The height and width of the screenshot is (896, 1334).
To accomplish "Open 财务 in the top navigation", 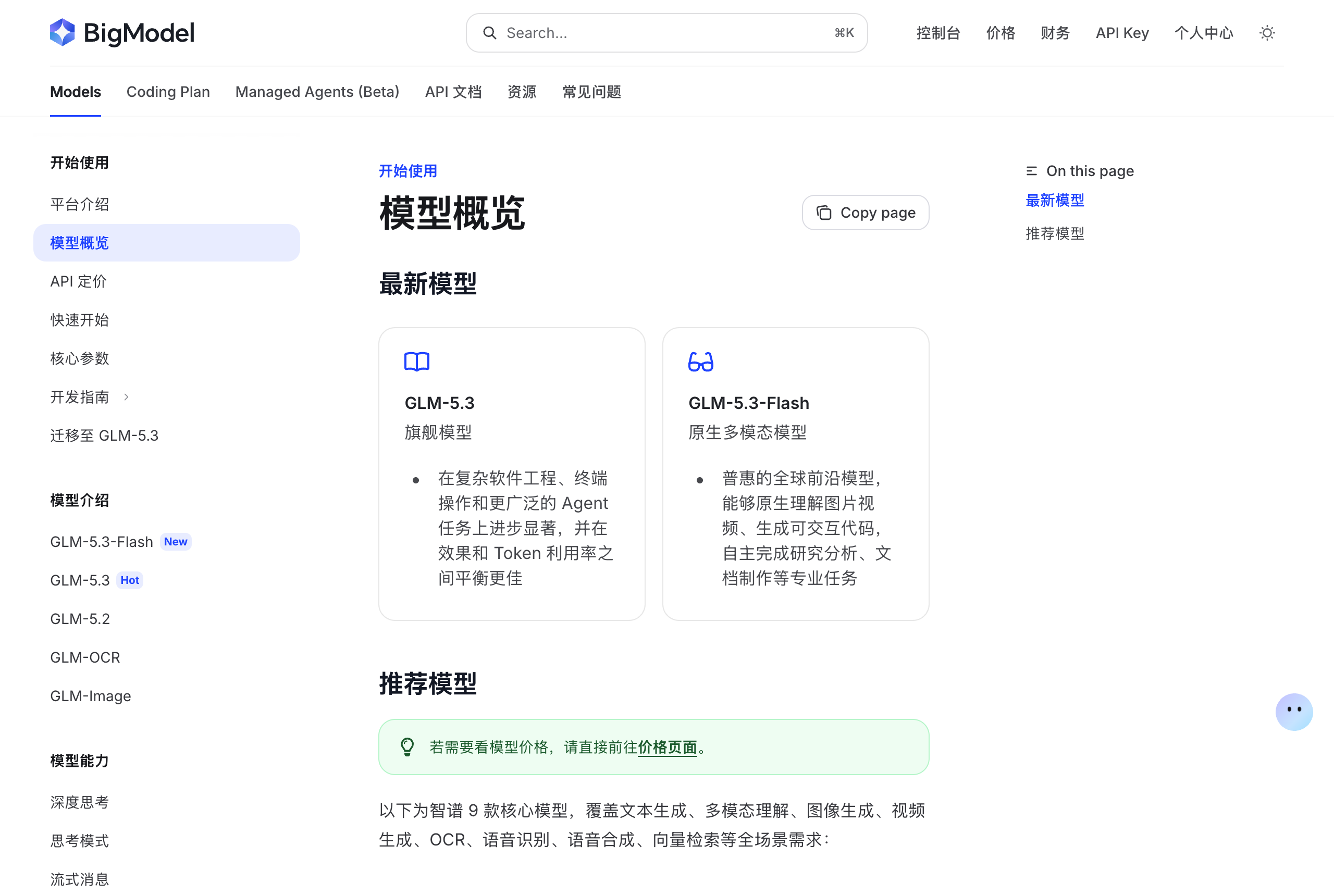I will [1055, 33].
